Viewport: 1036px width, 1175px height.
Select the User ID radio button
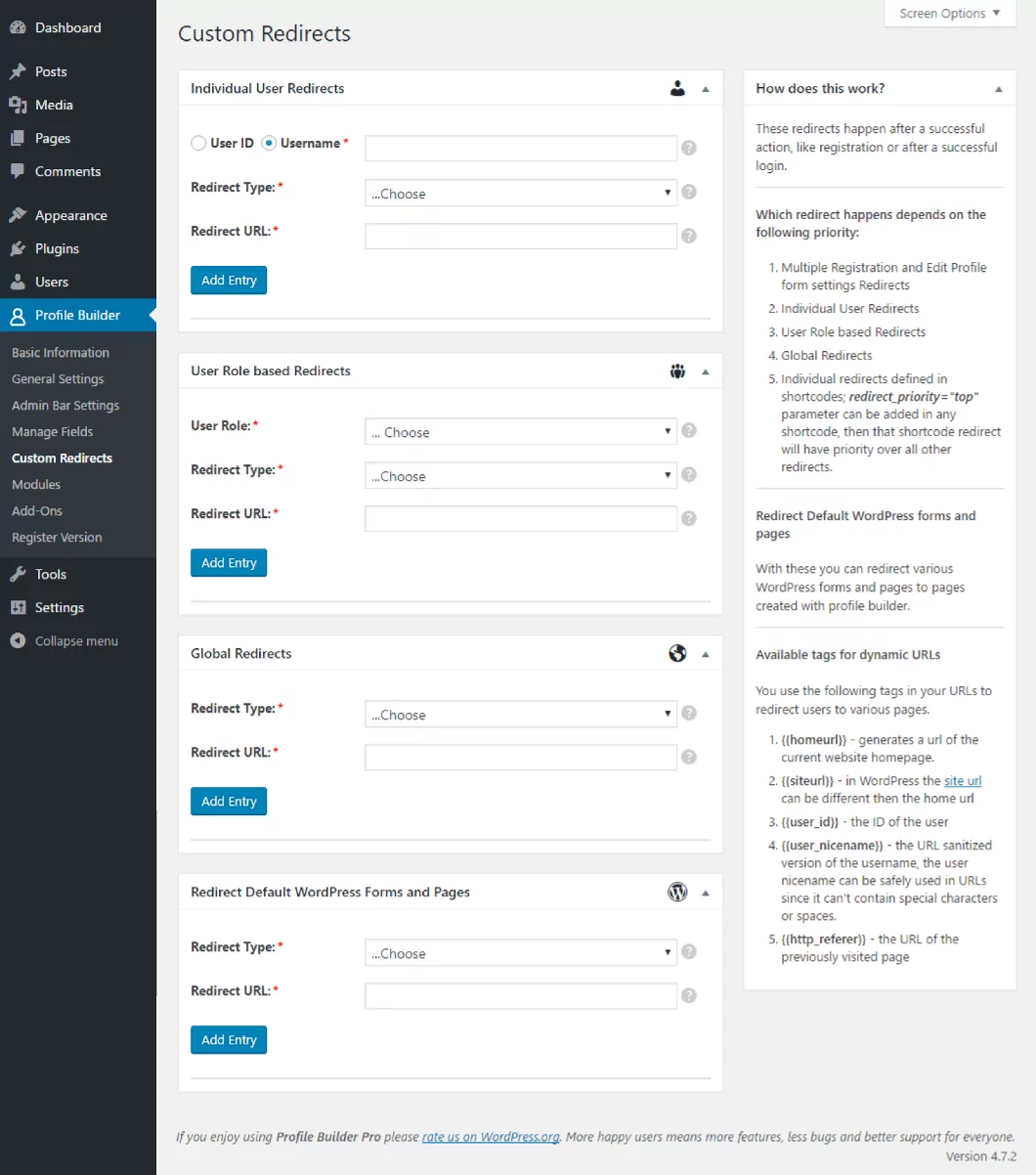pyautogui.click(x=198, y=143)
